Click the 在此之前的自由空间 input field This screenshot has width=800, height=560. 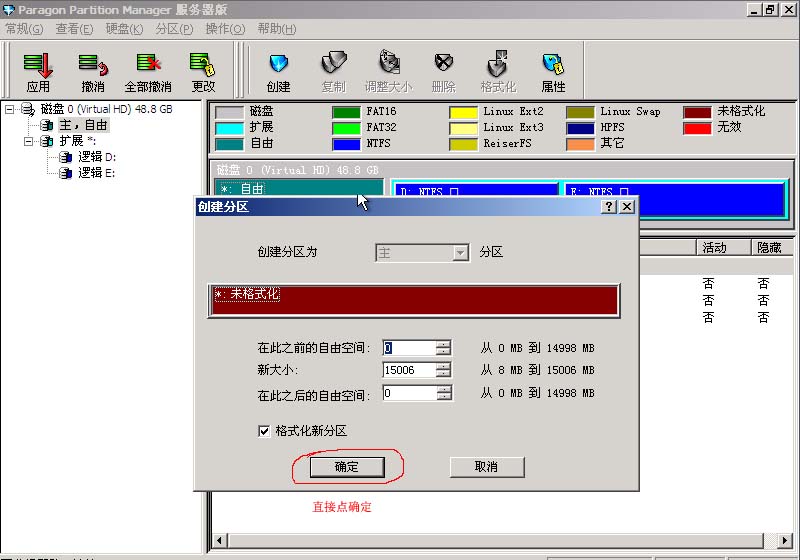coord(409,348)
